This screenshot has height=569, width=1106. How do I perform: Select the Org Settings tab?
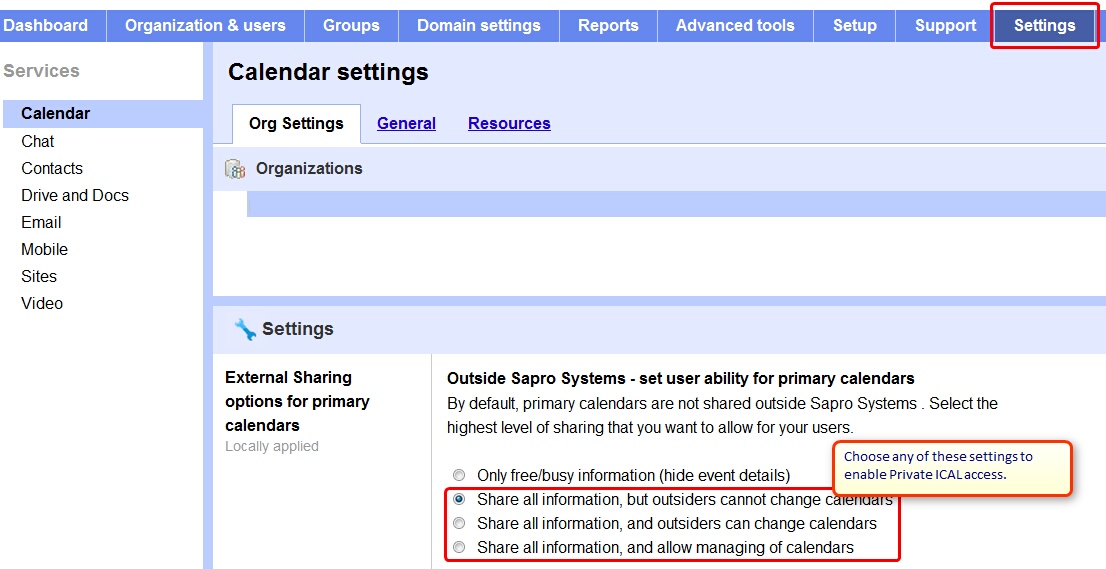pos(296,124)
